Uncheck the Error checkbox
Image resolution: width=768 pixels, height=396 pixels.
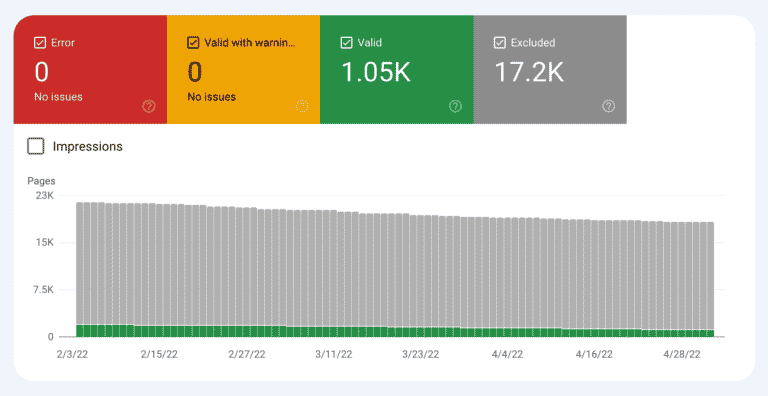[40, 43]
